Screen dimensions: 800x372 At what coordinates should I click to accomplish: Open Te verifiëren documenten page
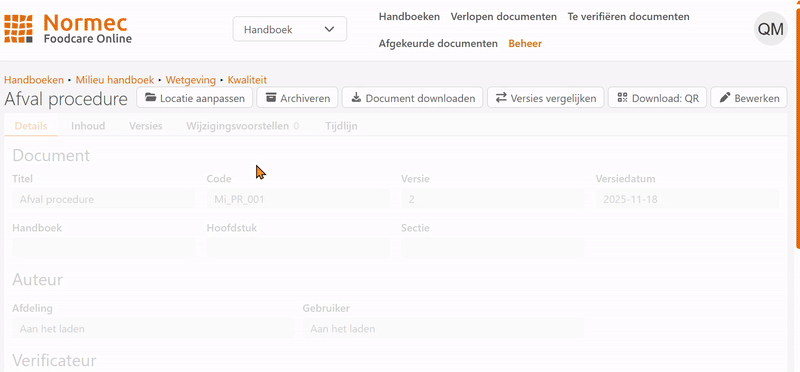(x=629, y=17)
